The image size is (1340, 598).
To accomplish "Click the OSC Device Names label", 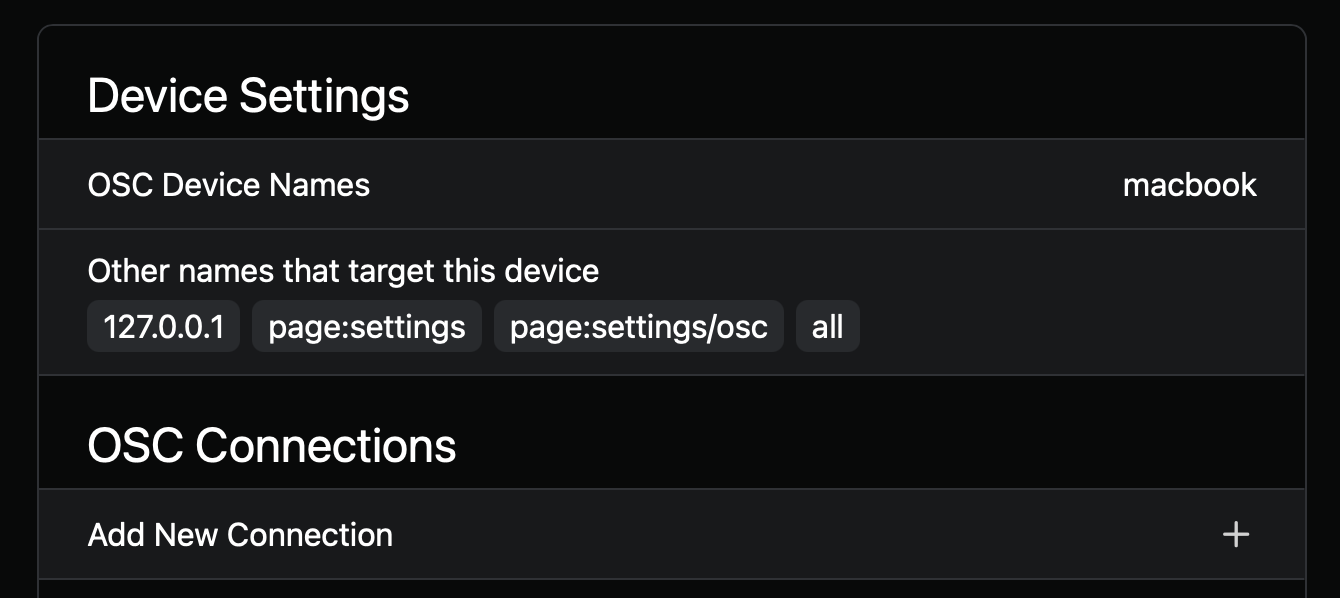I will (229, 185).
